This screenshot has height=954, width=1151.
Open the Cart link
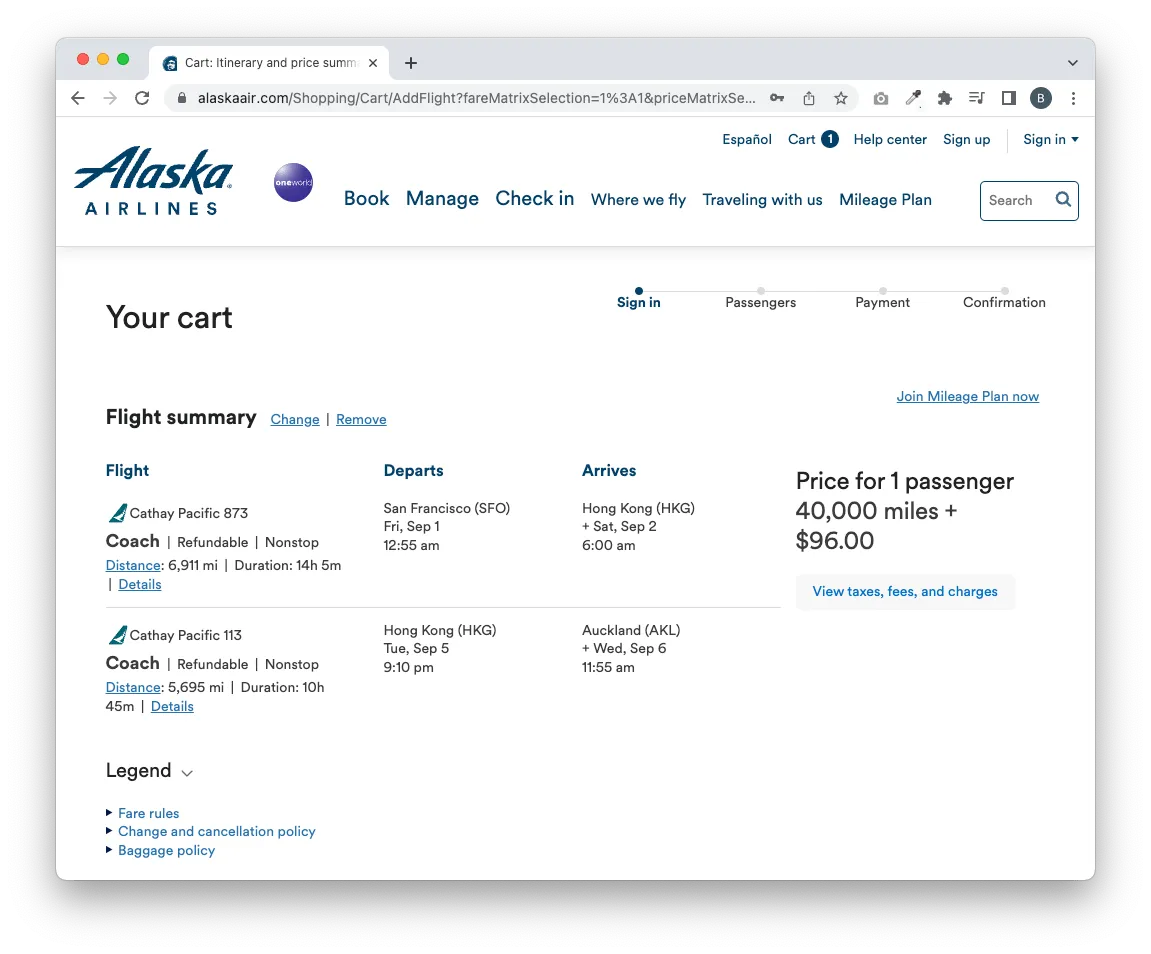coord(802,139)
